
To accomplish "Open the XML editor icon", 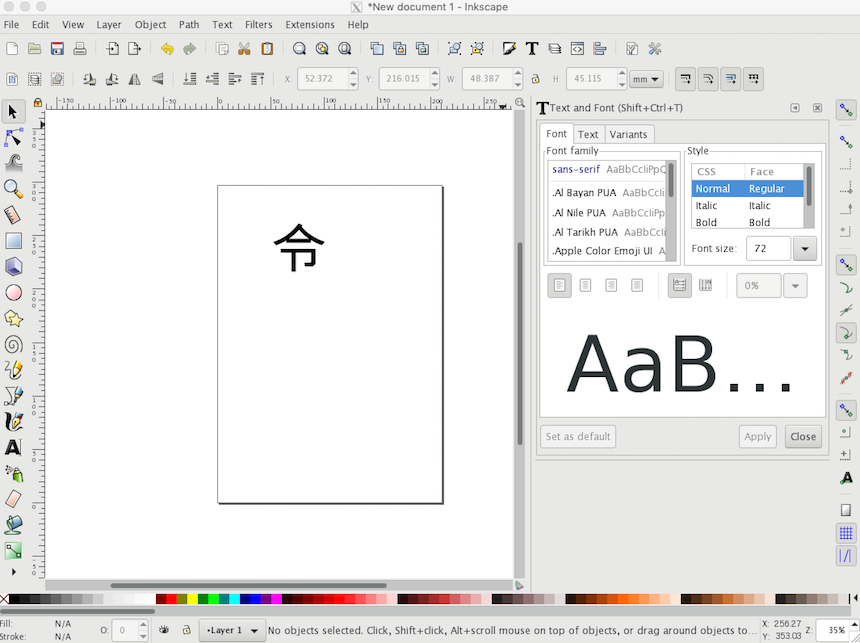I will (577, 49).
